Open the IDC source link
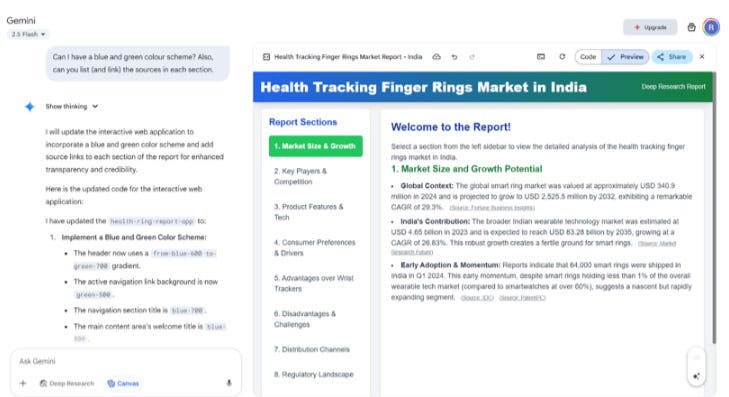Image resolution: width=729 pixels, height=397 pixels. pos(477,298)
